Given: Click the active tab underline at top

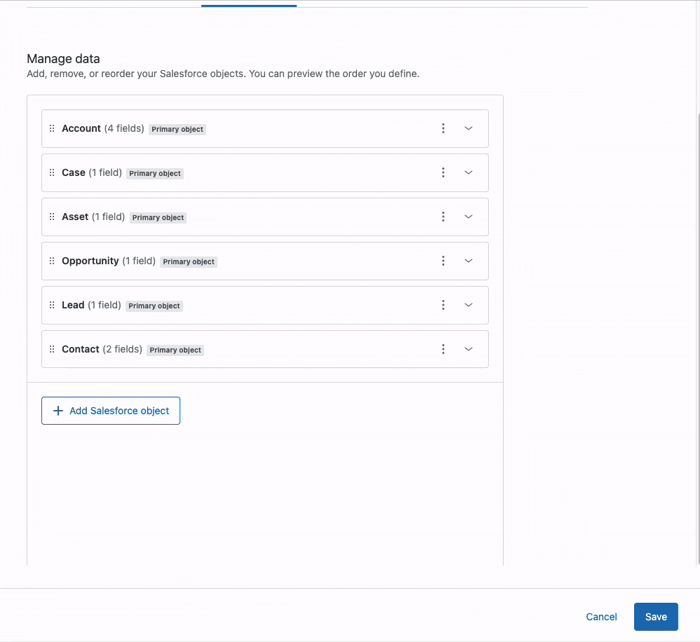Looking at the screenshot, I should 248,6.
